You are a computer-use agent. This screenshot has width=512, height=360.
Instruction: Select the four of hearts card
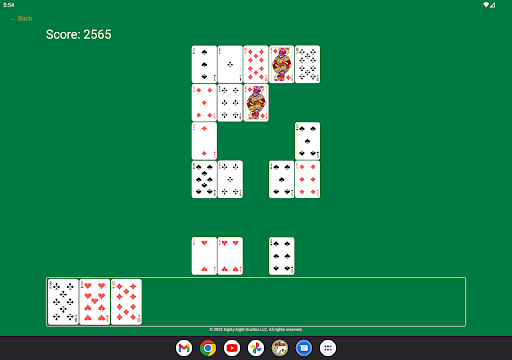(x=230, y=256)
